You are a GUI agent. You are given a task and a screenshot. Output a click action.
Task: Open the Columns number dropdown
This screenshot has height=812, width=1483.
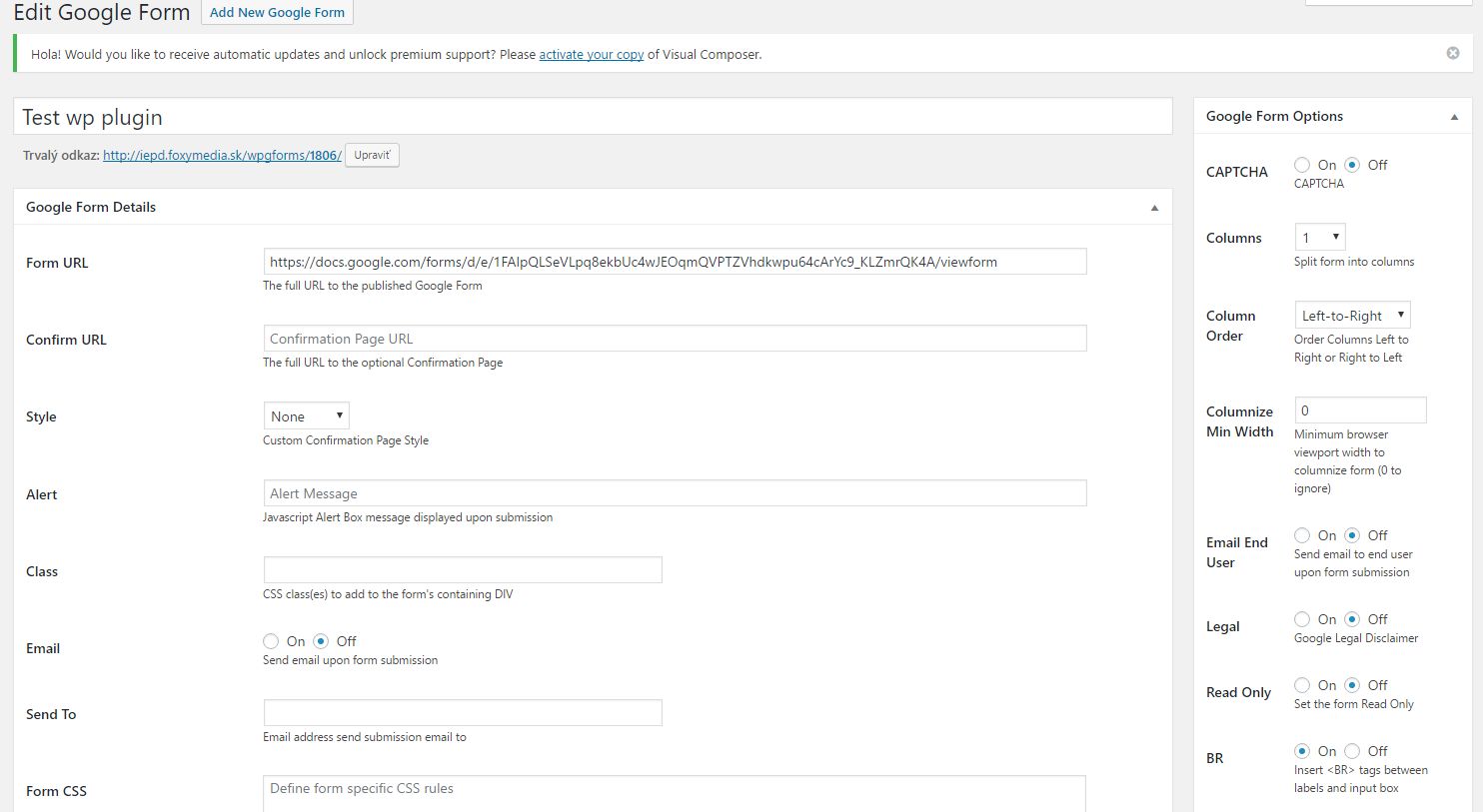point(1320,238)
